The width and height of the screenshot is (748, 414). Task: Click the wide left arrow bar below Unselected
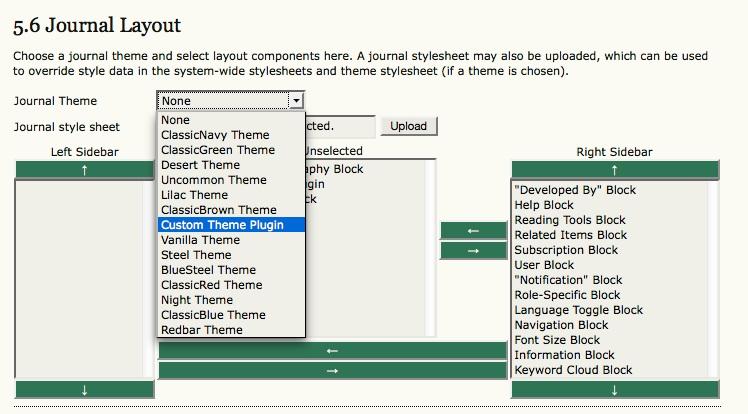coord(332,351)
